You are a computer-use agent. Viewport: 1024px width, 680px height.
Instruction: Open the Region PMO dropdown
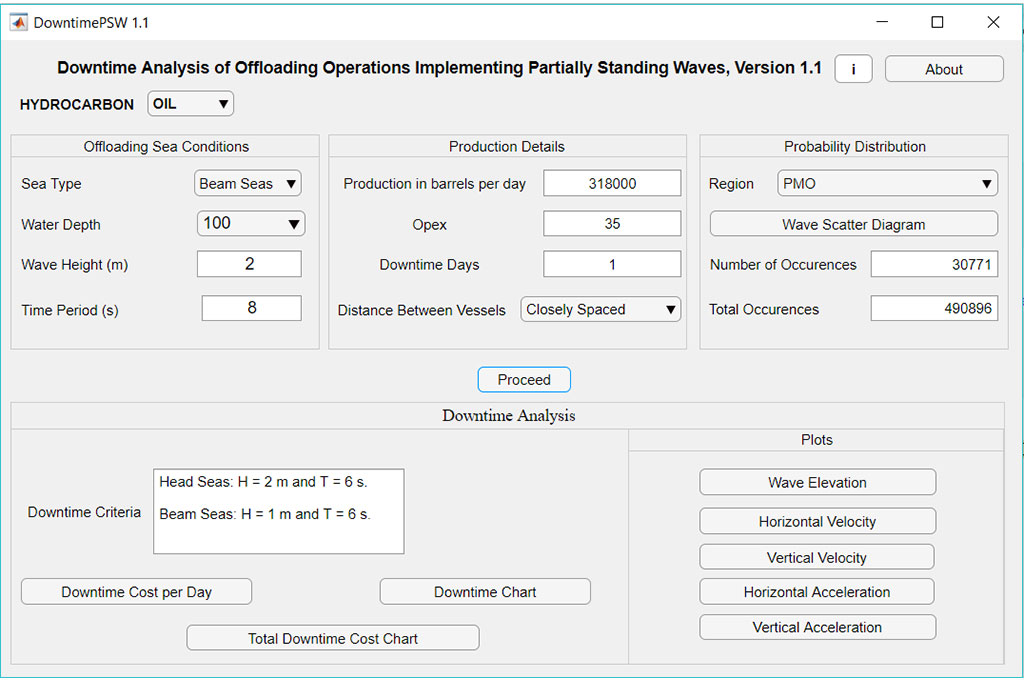tap(887, 184)
